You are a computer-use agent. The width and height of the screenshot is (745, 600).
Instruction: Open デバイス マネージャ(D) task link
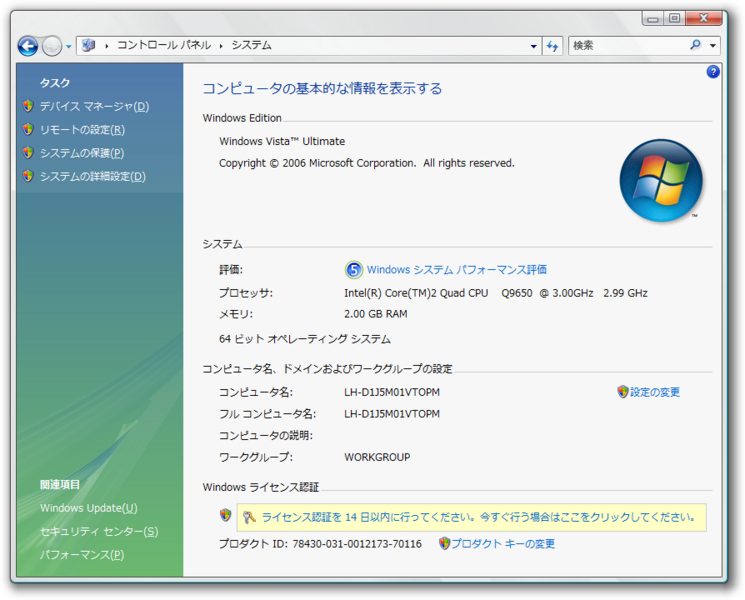tap(94, 106)
